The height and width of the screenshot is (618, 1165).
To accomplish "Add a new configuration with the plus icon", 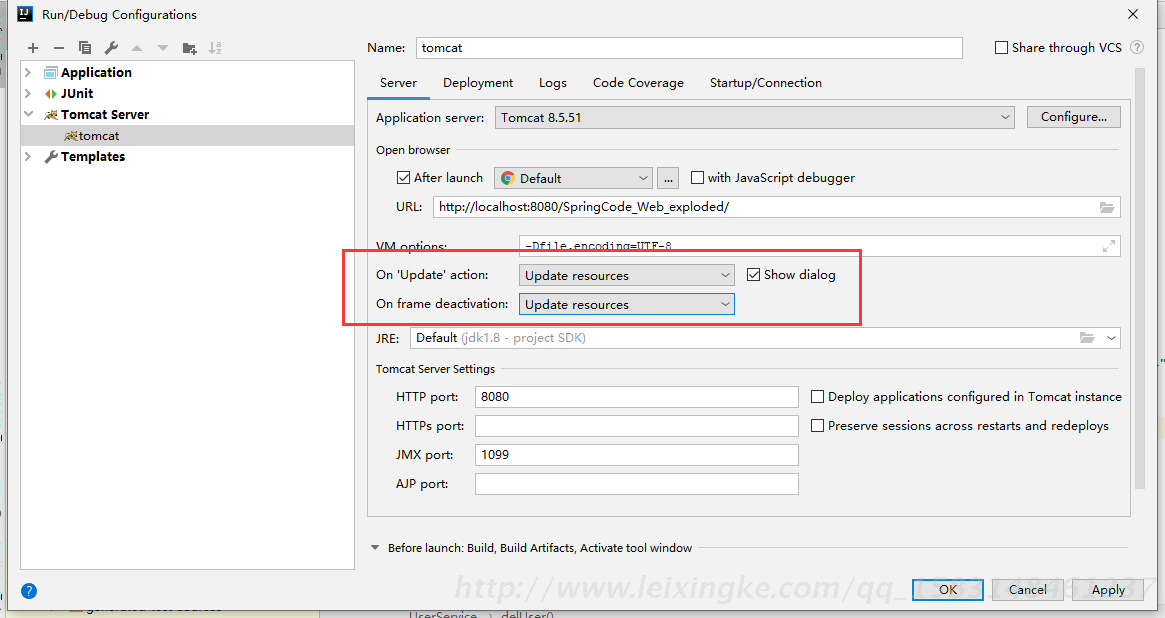I will click(33, 48).
